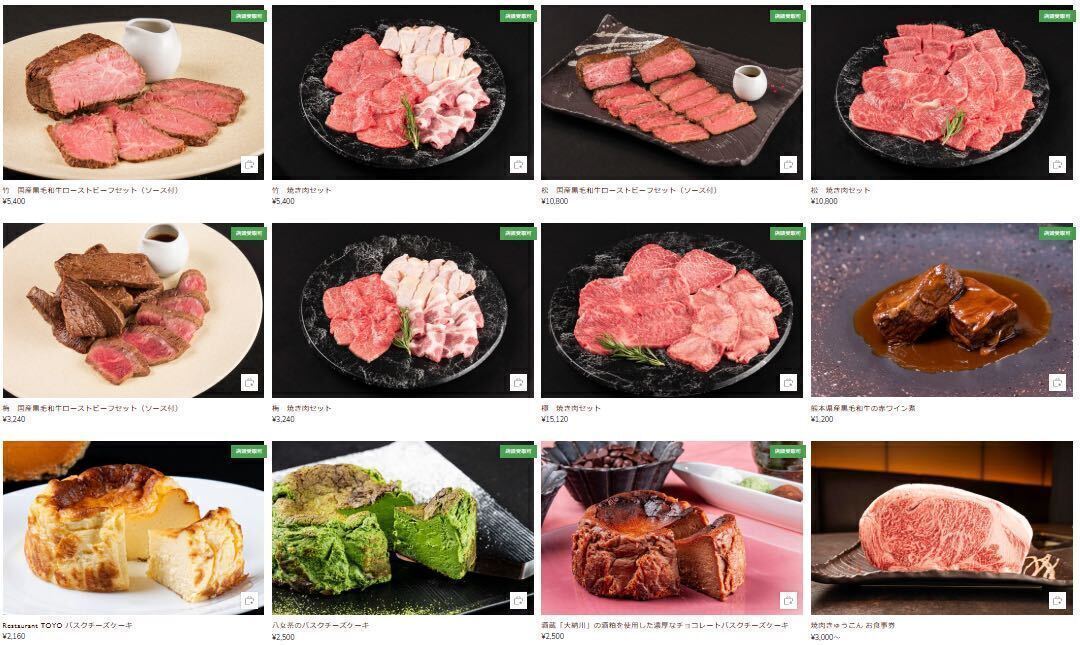Screen dimensions: 1080x645
Task: Click the cart icon on marbled beef meal ticket
Action: (x=1057, y=600)
